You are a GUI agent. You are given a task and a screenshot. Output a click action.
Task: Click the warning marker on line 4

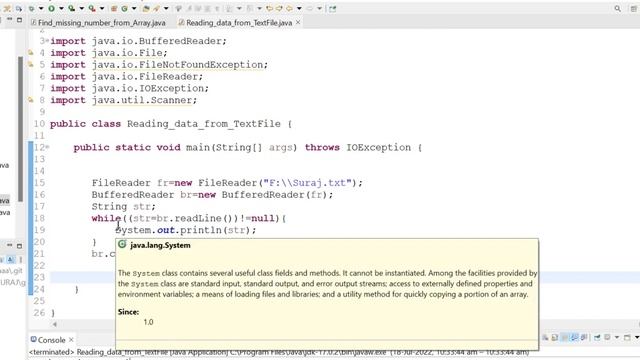tap(31, 53)
